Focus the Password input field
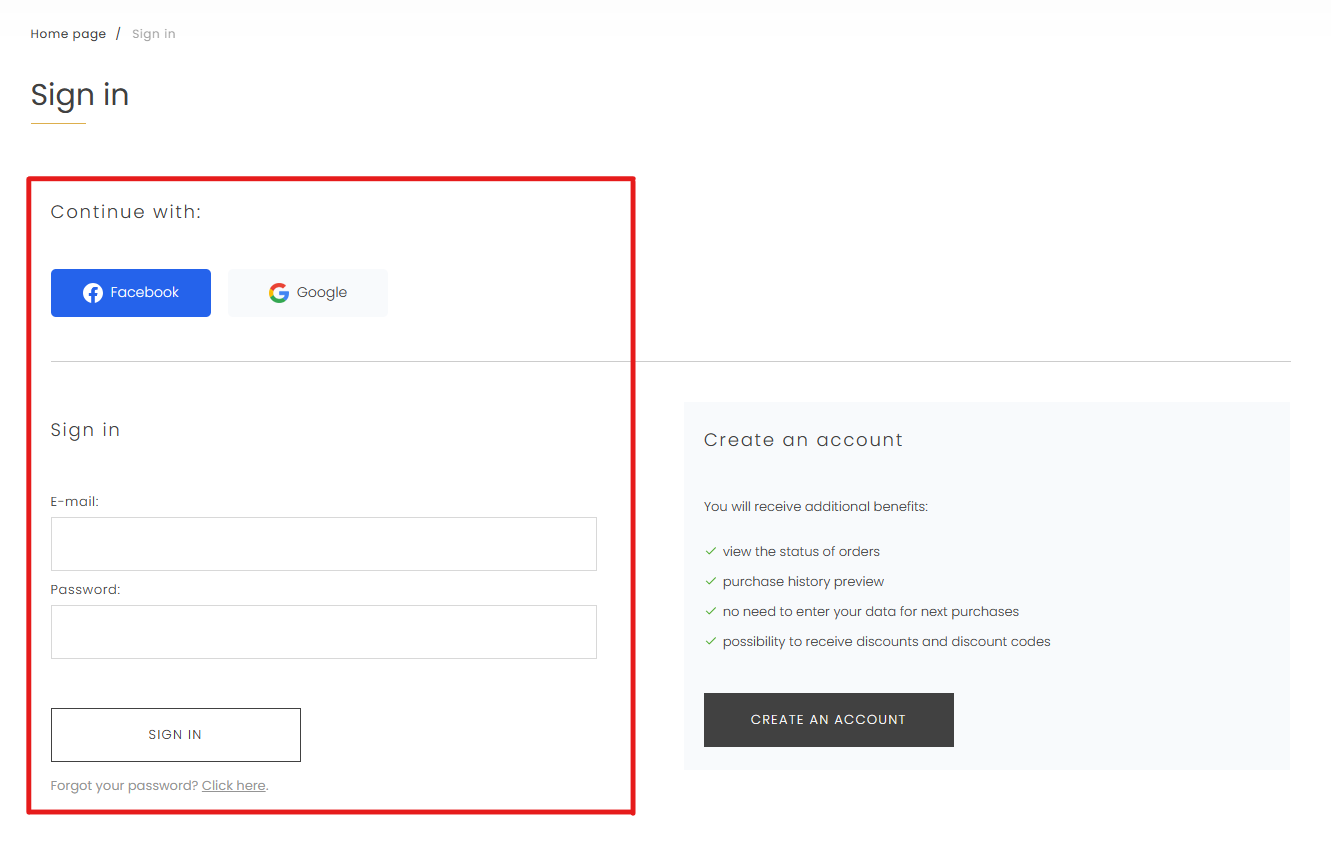Screen dimensions: 1331x848 click(x=323, y=632)
